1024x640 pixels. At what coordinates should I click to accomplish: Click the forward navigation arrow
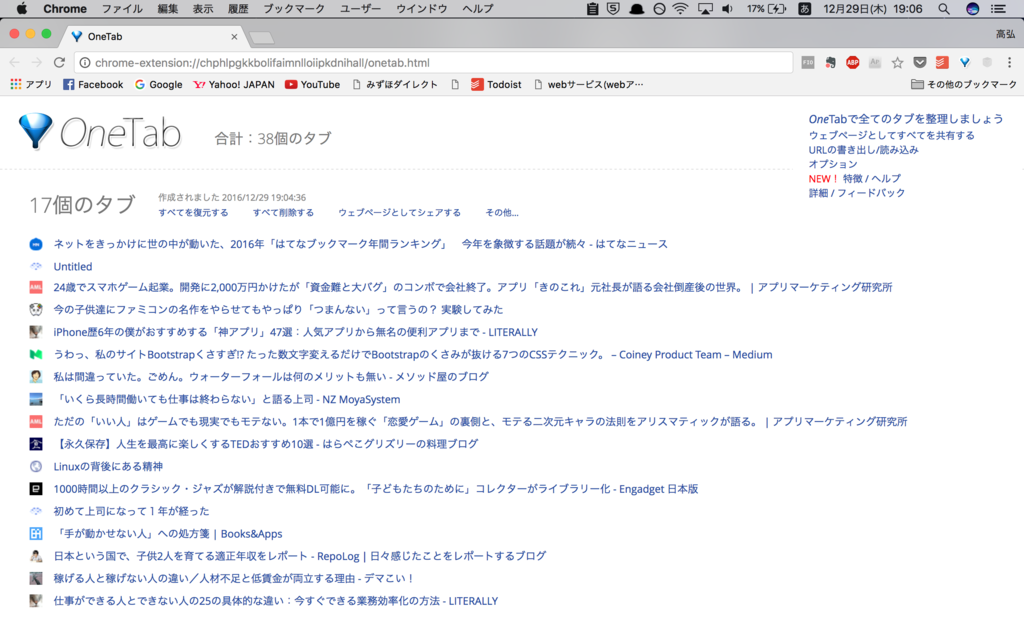coord(37,63)
